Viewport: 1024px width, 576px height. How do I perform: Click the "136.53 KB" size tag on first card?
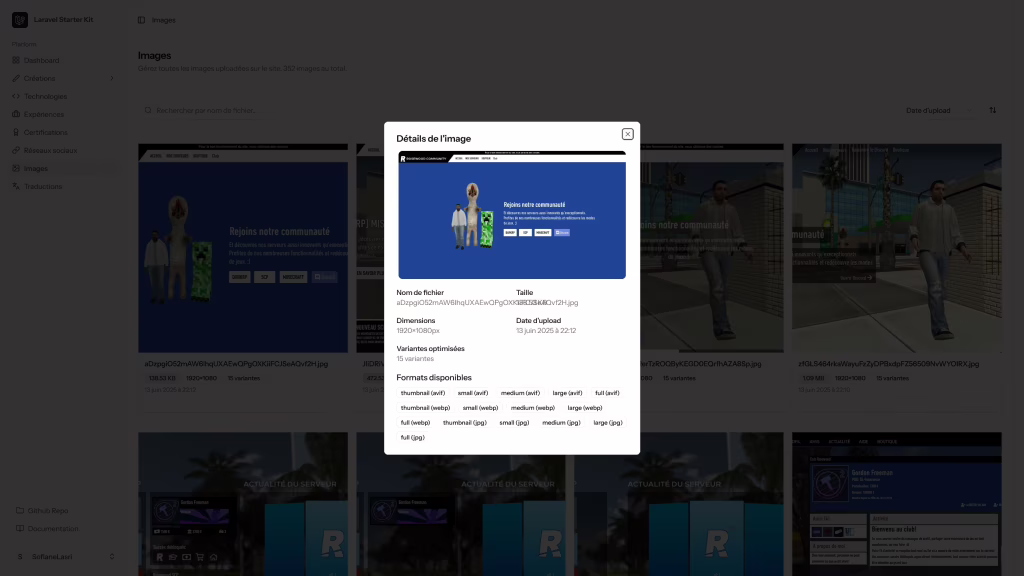coord(162,378)
